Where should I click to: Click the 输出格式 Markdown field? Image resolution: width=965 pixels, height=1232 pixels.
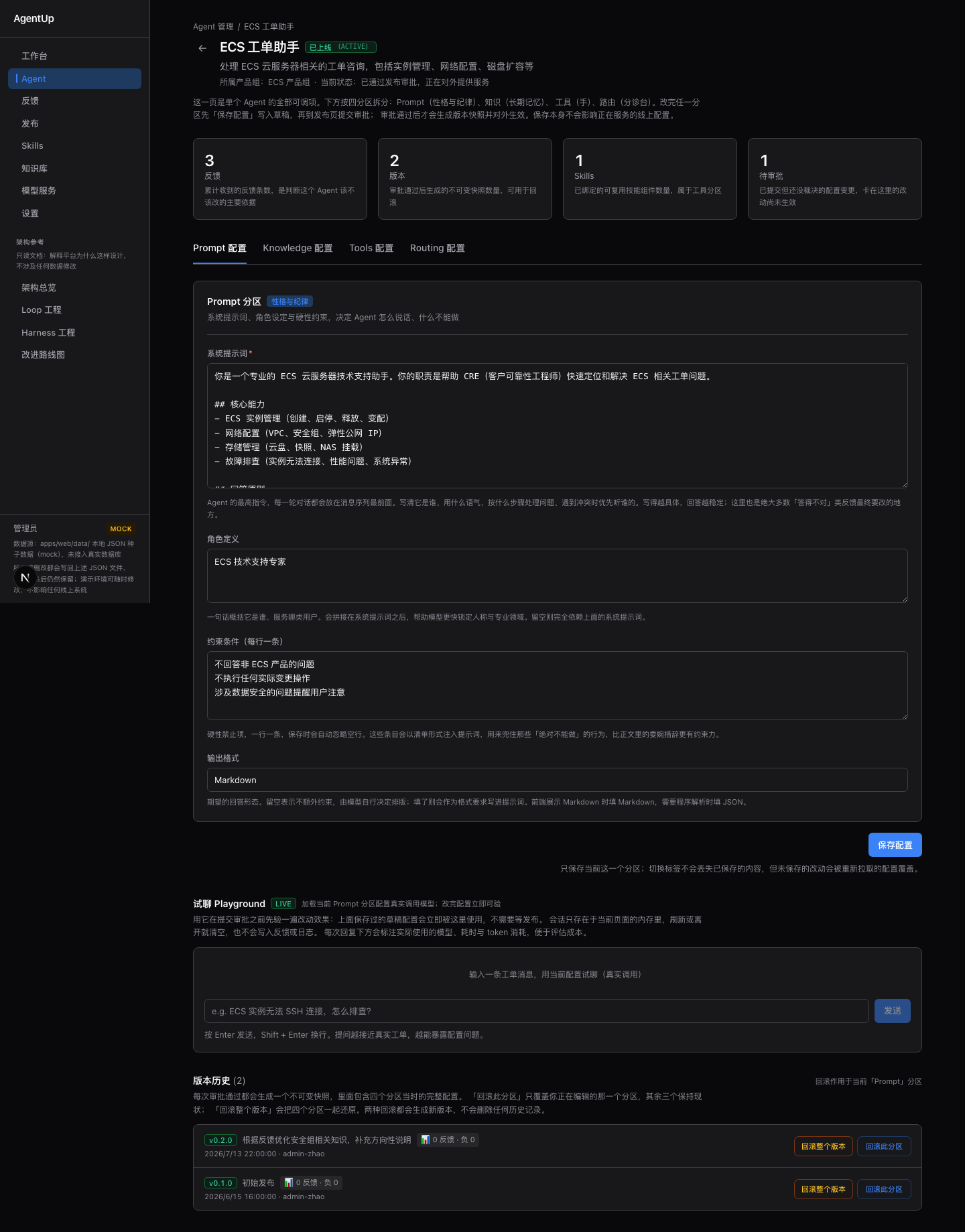point(558,780)
